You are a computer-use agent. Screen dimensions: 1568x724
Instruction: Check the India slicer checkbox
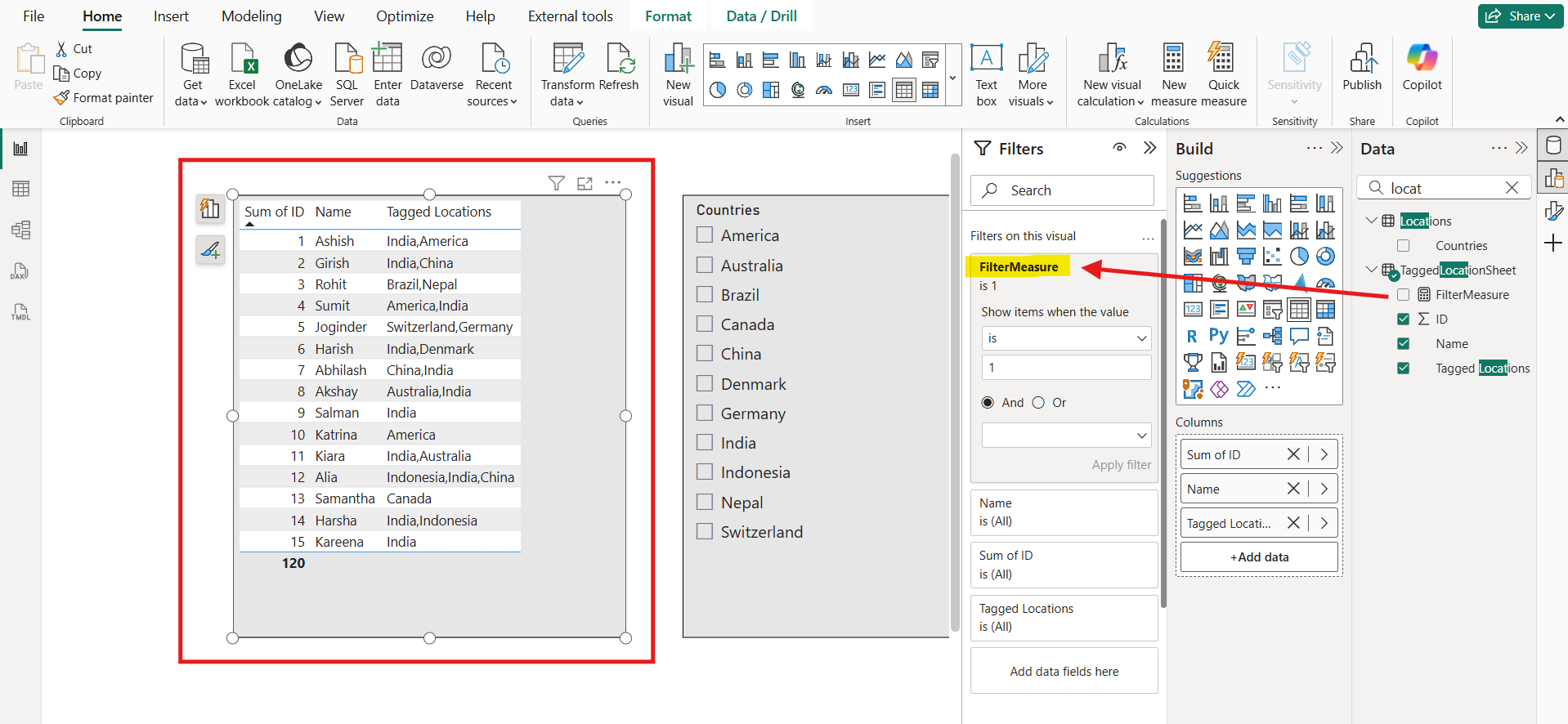coord(705,443)
